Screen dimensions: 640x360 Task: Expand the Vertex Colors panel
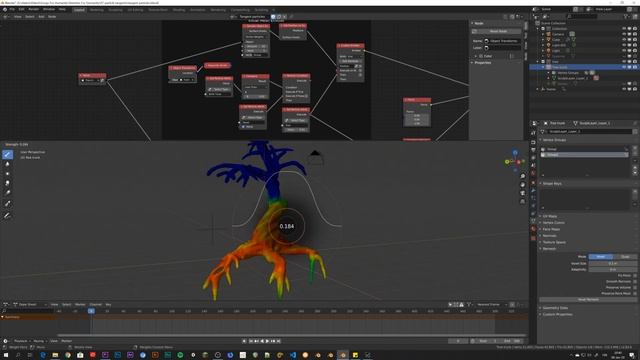point(553,223)
